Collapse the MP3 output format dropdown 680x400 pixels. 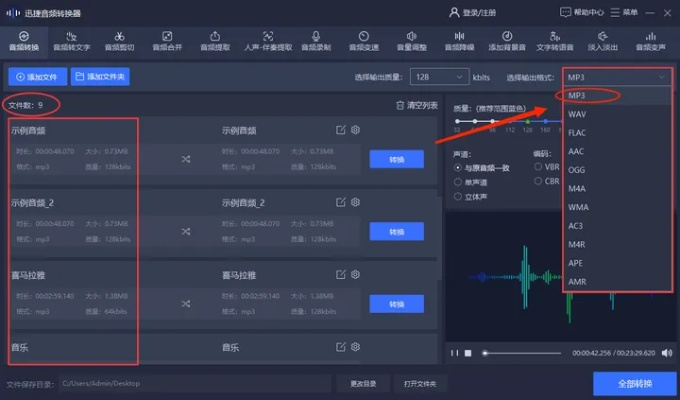coord(617,77)
